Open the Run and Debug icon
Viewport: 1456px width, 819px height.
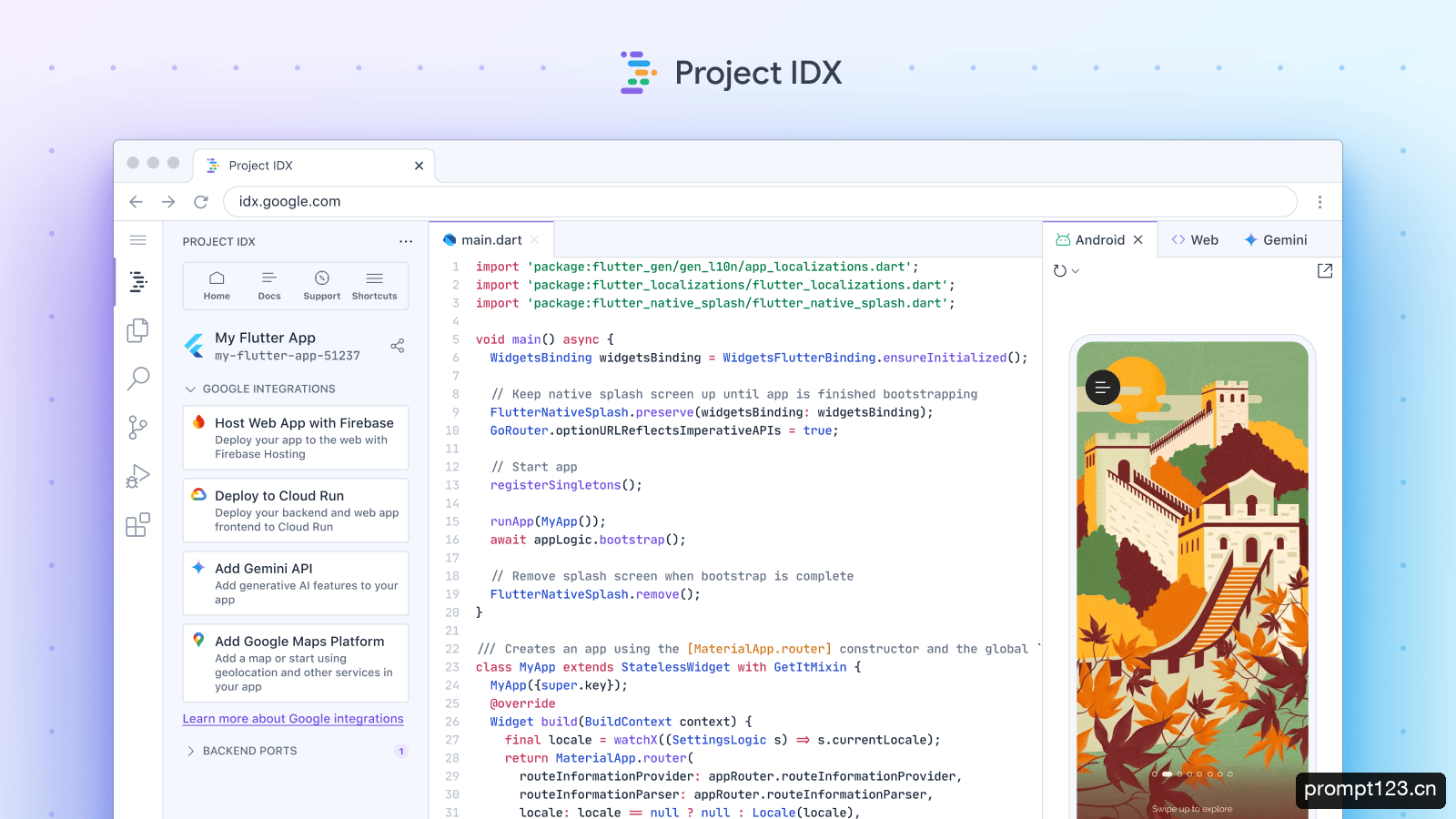(x=138, y=476)
